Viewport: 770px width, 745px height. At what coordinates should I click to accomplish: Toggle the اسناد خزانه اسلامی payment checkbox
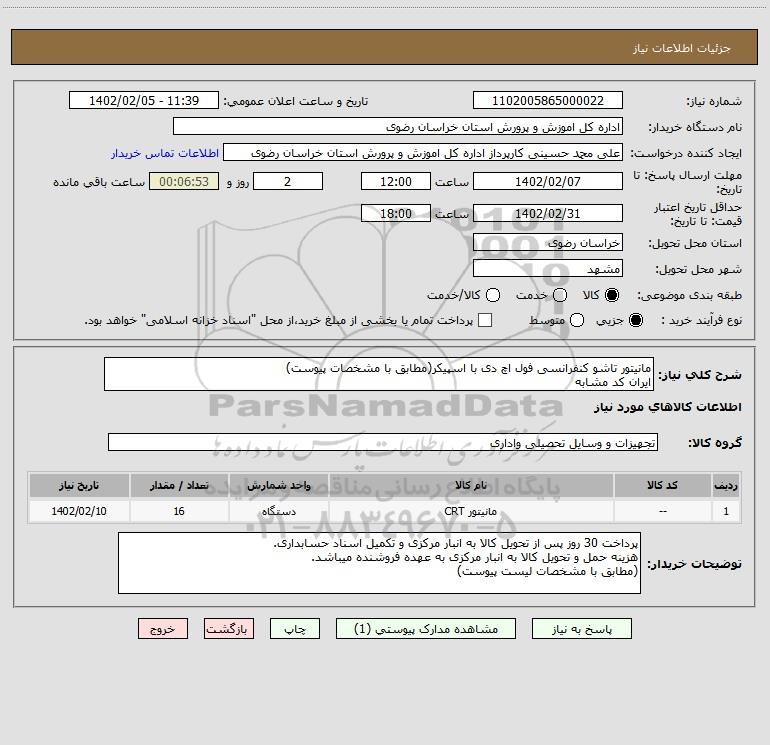(485, 320)
